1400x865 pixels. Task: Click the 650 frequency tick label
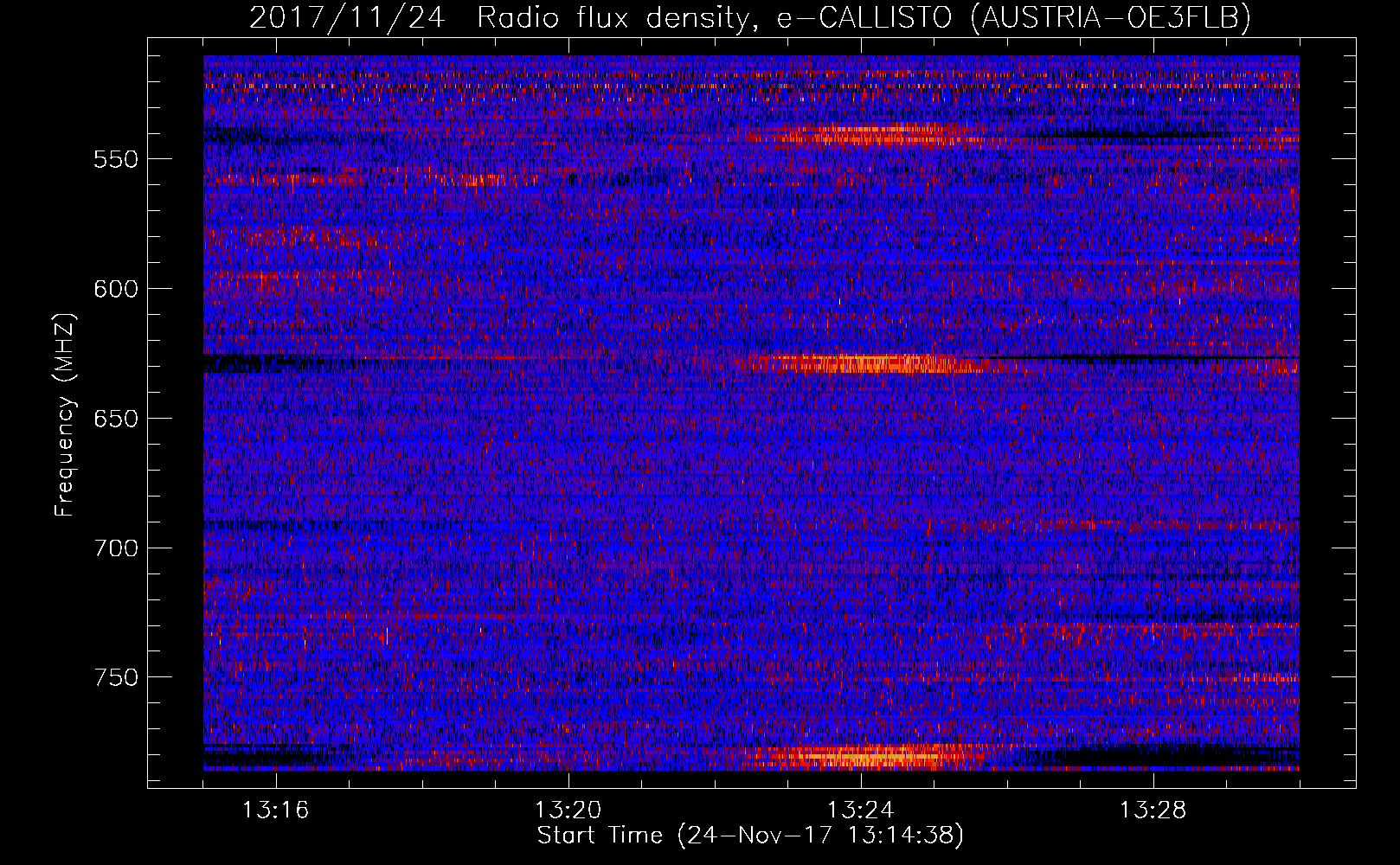click(116, 419)
